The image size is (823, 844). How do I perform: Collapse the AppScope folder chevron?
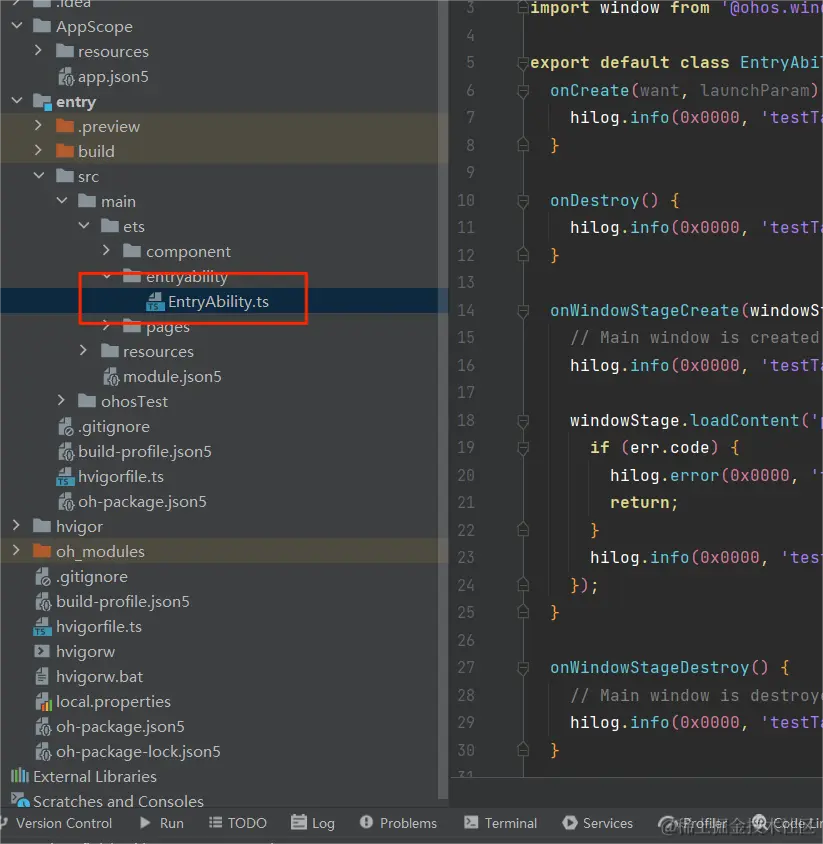pyautogui.click(x=17, y=26)
